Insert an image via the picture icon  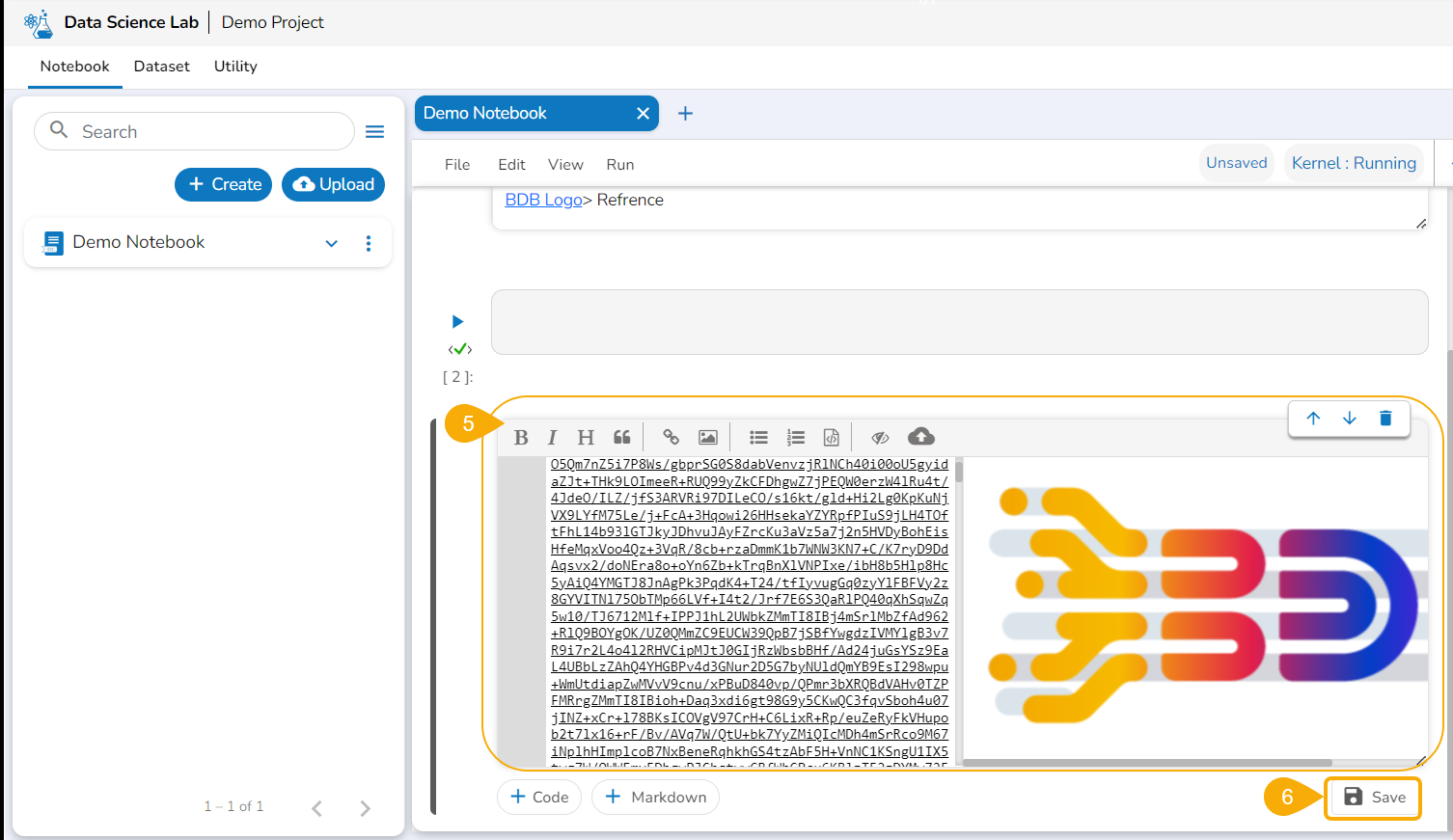click(708, 438)
